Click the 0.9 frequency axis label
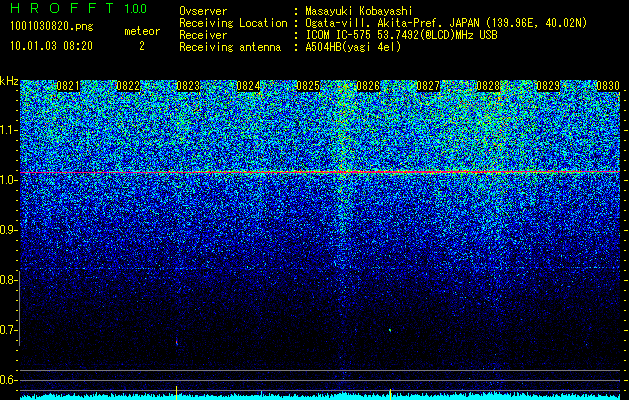This screenshot has height=400, width=629. (x=8, y=230)
